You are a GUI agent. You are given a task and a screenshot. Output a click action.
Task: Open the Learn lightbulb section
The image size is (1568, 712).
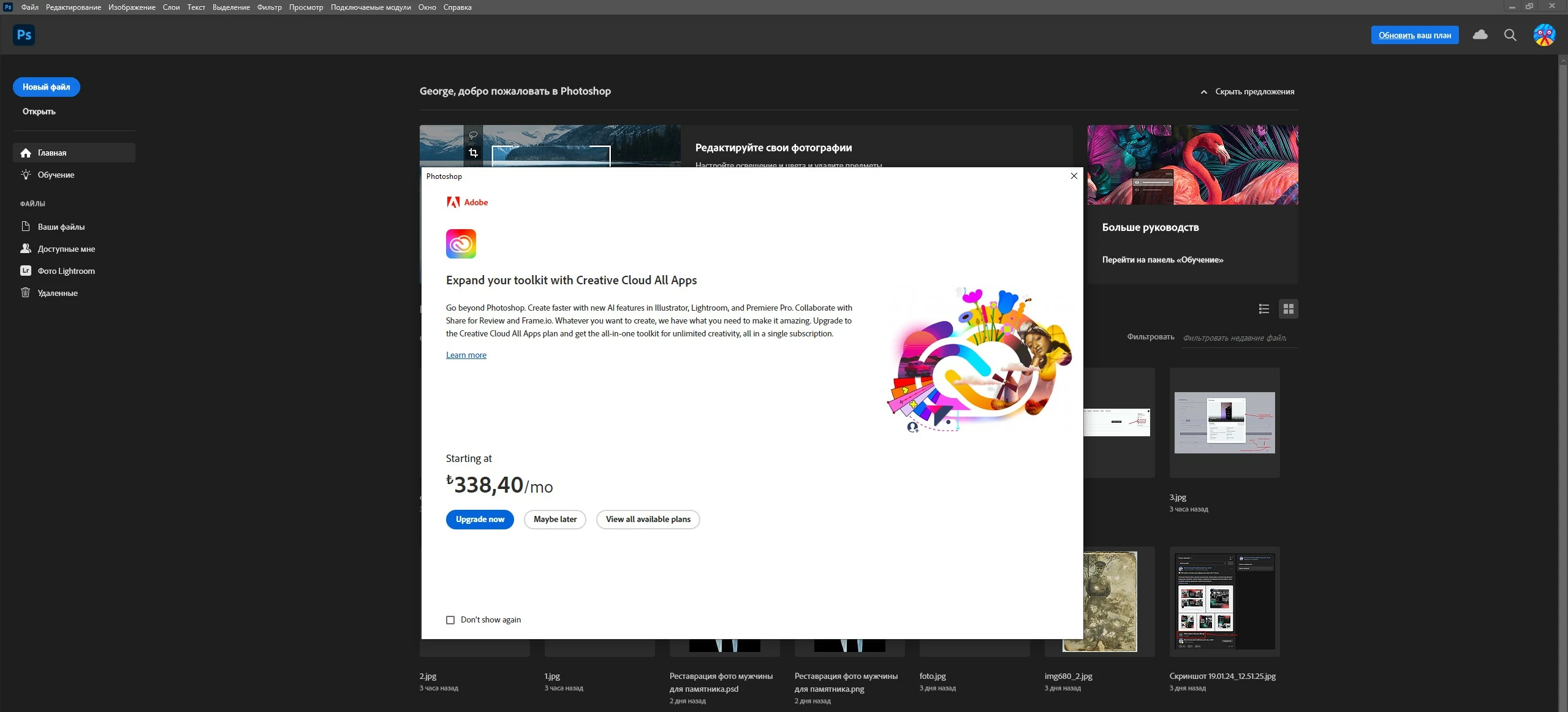[x=55, y=175]
